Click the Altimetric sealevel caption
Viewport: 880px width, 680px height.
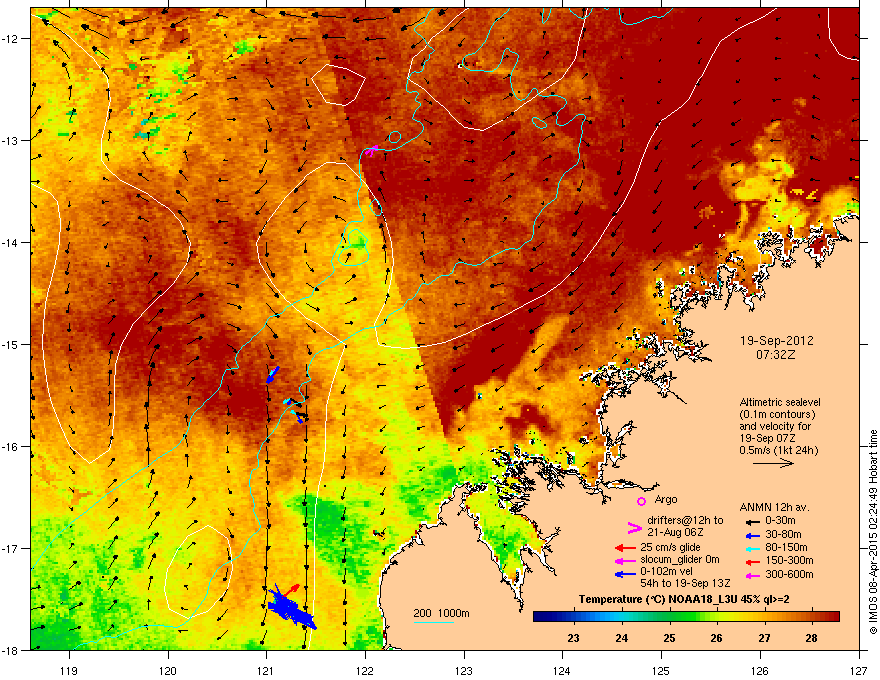(x=780, y=426)
